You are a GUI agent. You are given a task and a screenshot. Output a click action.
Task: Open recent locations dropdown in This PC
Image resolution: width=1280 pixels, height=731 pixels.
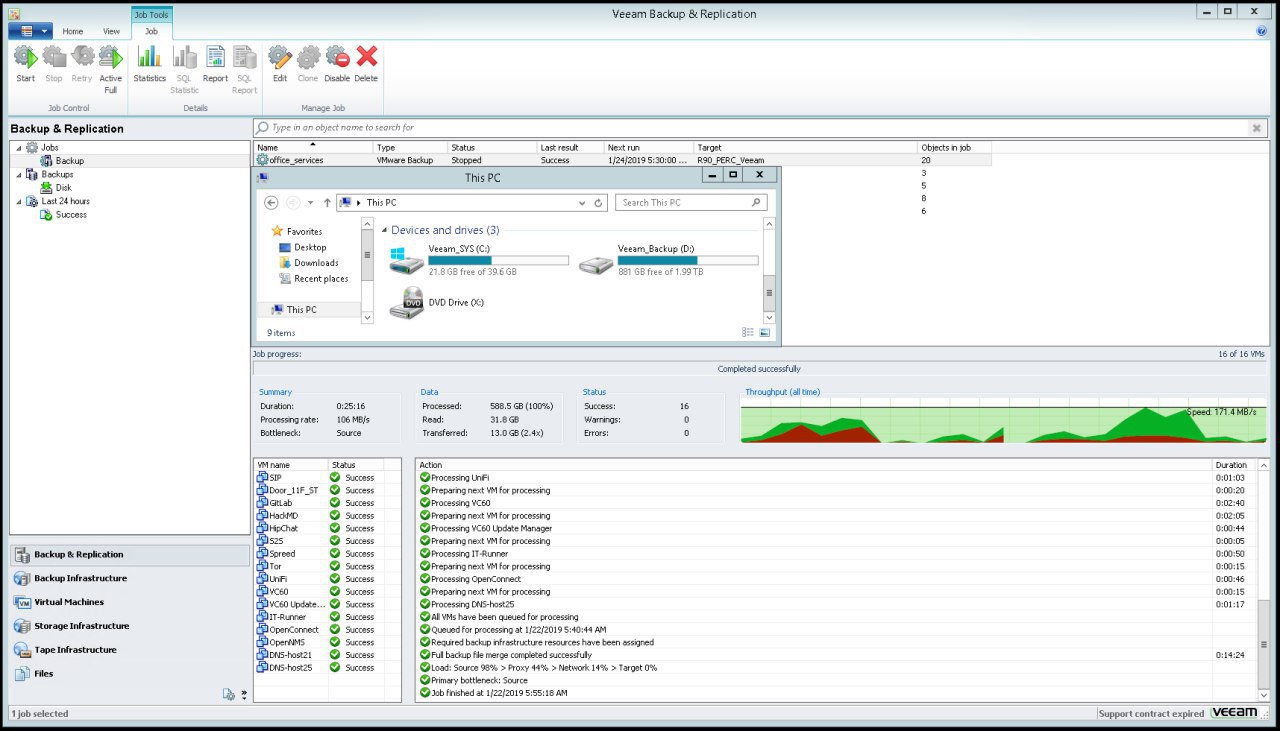[x=311, y=202]
